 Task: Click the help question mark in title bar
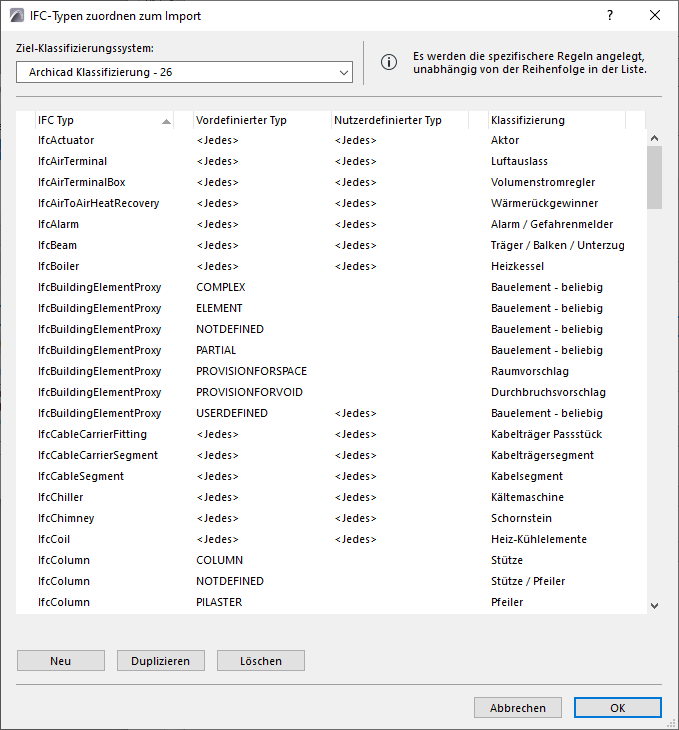tap(610, 15)
